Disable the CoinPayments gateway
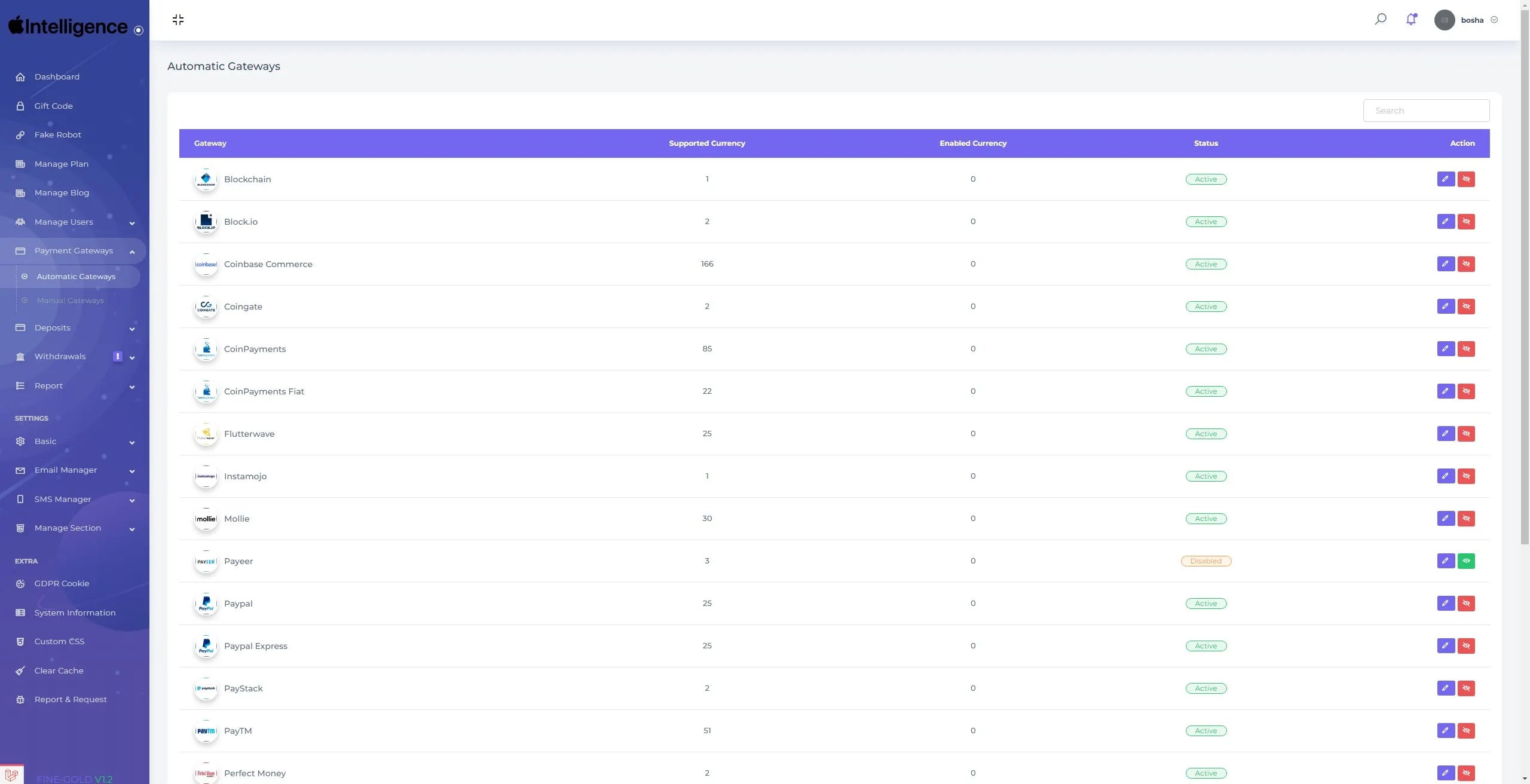Image resolution: width=1530 pixels, height=784 pixels. coord(1466,349)
